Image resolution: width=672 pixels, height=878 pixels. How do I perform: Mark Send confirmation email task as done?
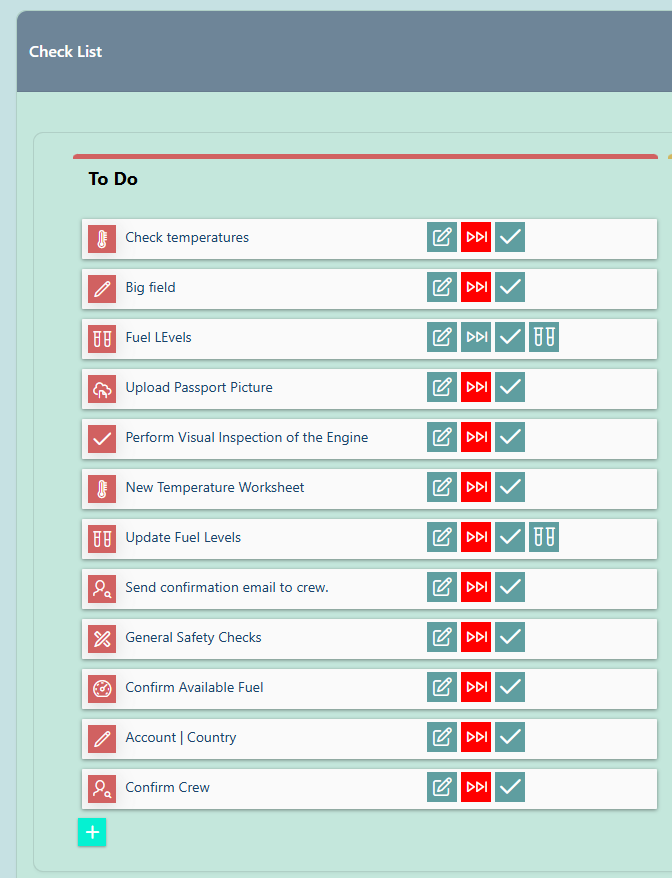click(510, 588)
